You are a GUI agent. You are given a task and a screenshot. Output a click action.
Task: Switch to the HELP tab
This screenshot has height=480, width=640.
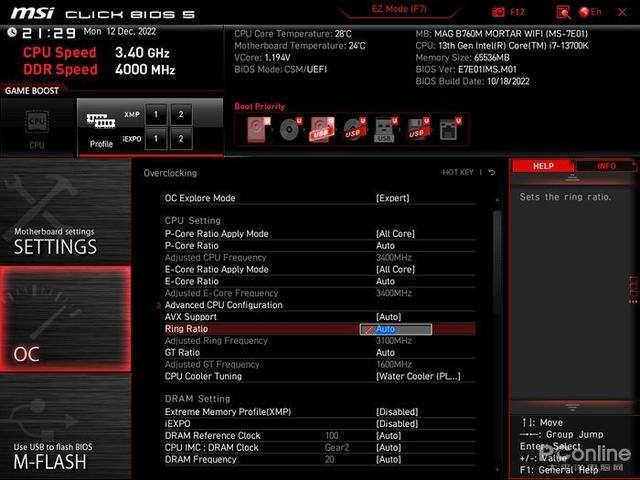coord(543,166)
